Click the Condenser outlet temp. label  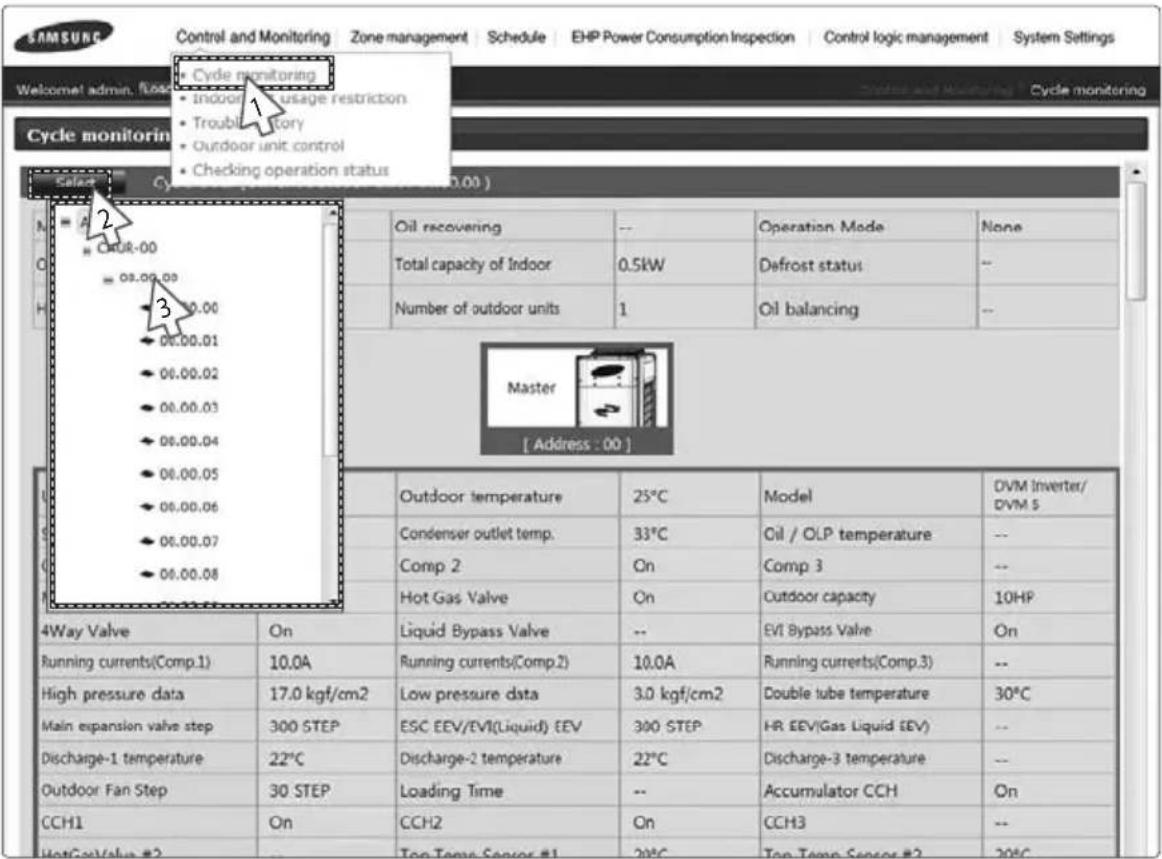pyautogui.click(x=477, y=534)
